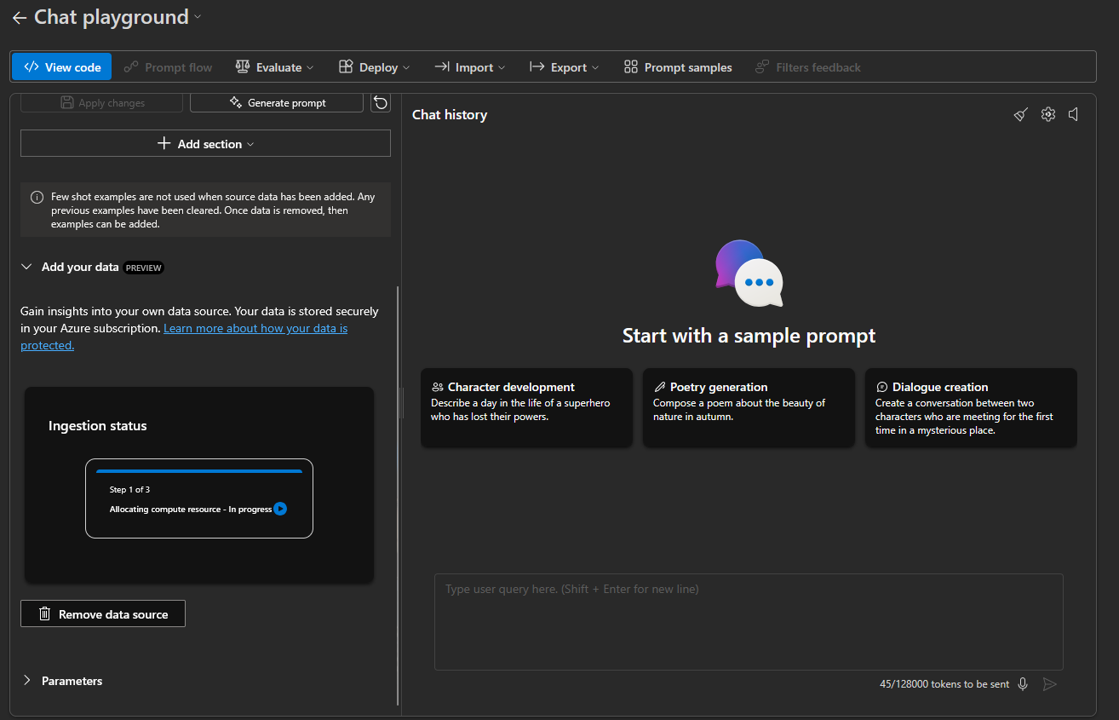The width and height of the screenshot is (1119, 720).
Task: Clear the chat history with the broom icon
Action: click(x=1020, y=114)
